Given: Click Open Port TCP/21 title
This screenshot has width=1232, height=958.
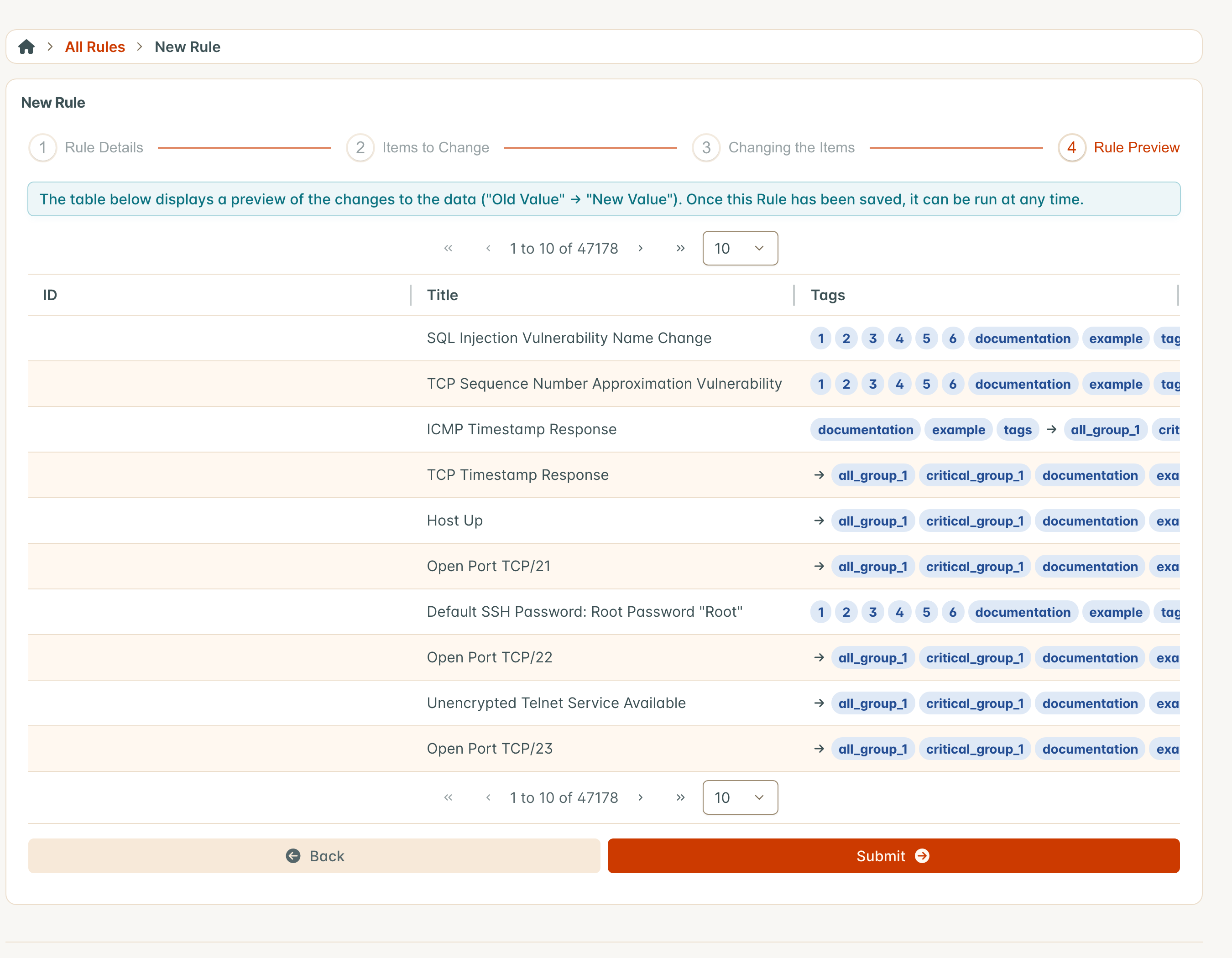Looking at the screenshot, I should (x=489, y=566).
